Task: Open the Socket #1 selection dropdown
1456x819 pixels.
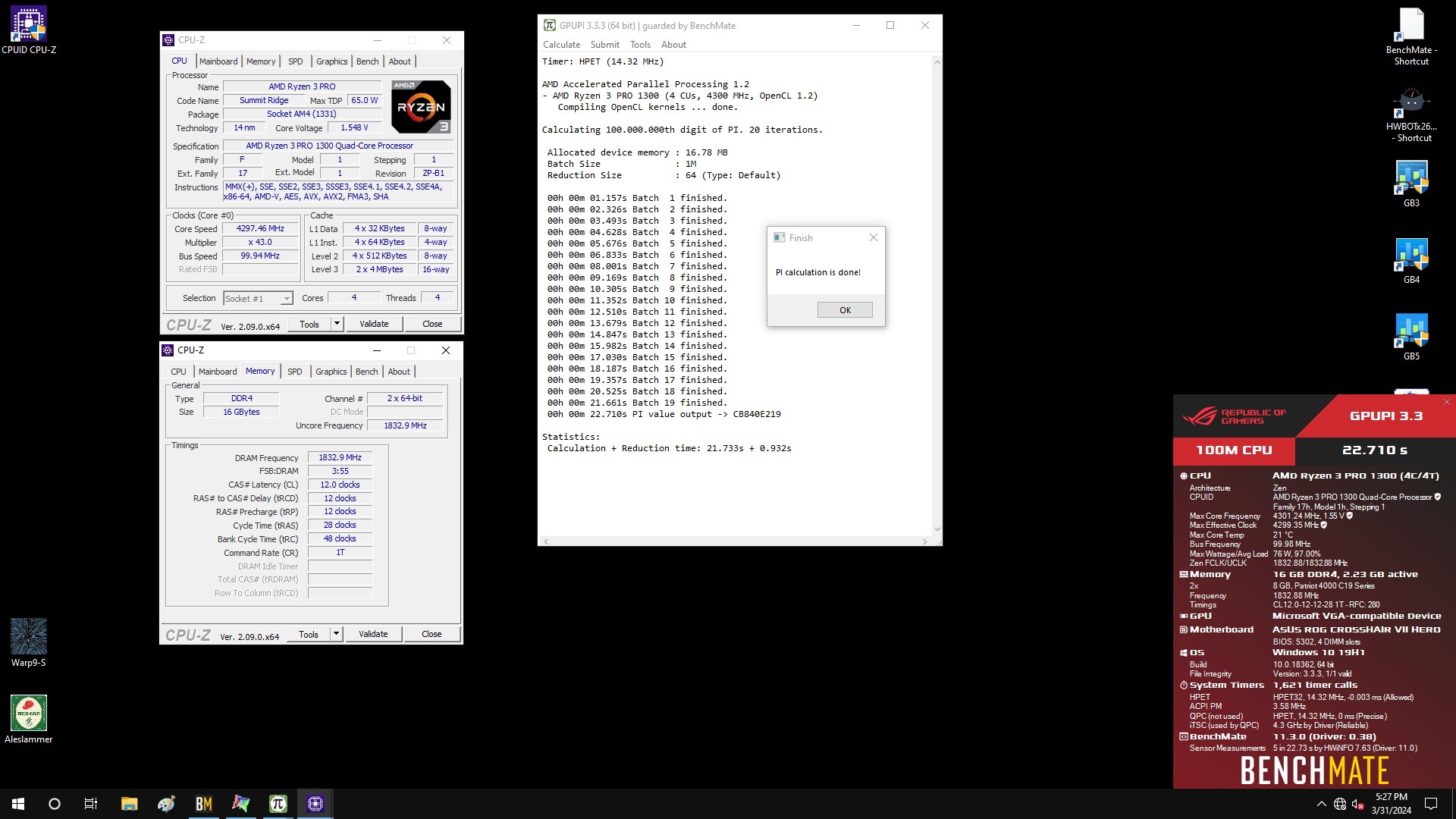Action: click(258, 299)
